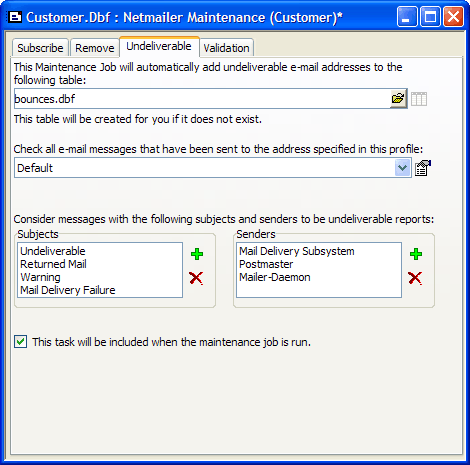The height and width of the screenshot is (465, 470).
Task: Choose Mail Delivery Failure in Subjects
Action: click(x=68, y=290)
